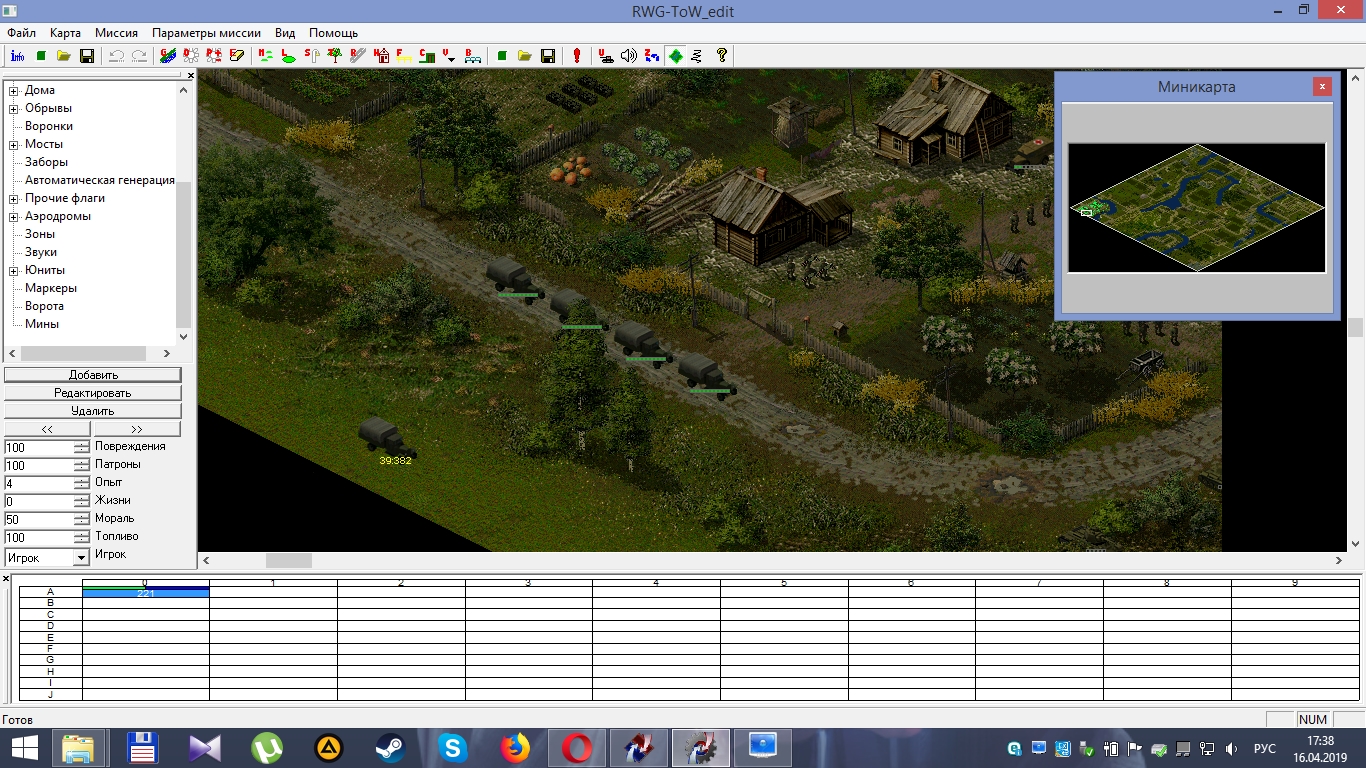Create new map with first green square icon
This screenshot has width=1366, height=768.
(x=41, y=56)
